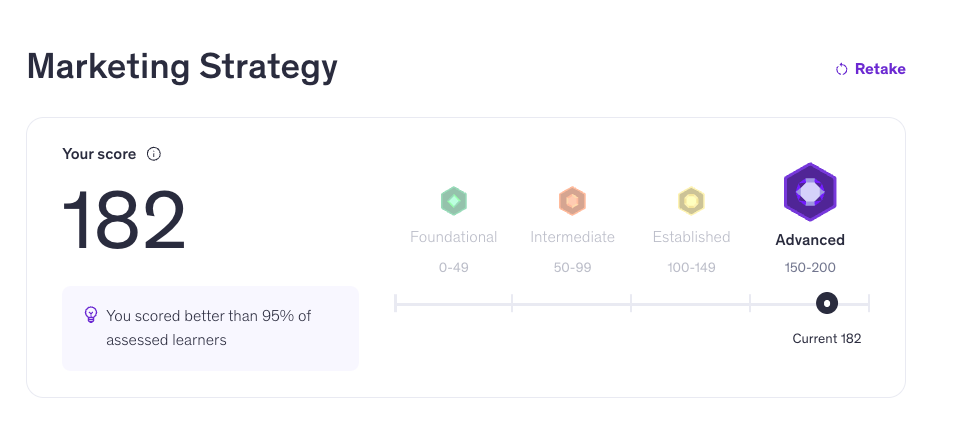Viewport: 957px width, 425px height.
Task: Click the circular retake arrows icon
Action: pos(842,70)
